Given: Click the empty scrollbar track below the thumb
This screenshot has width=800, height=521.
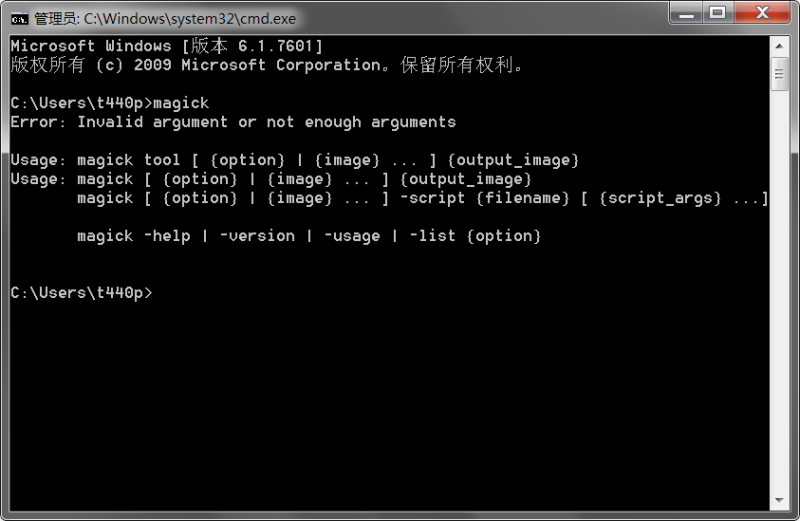Looking at the screenshot, I should click(x=779, y=291).
